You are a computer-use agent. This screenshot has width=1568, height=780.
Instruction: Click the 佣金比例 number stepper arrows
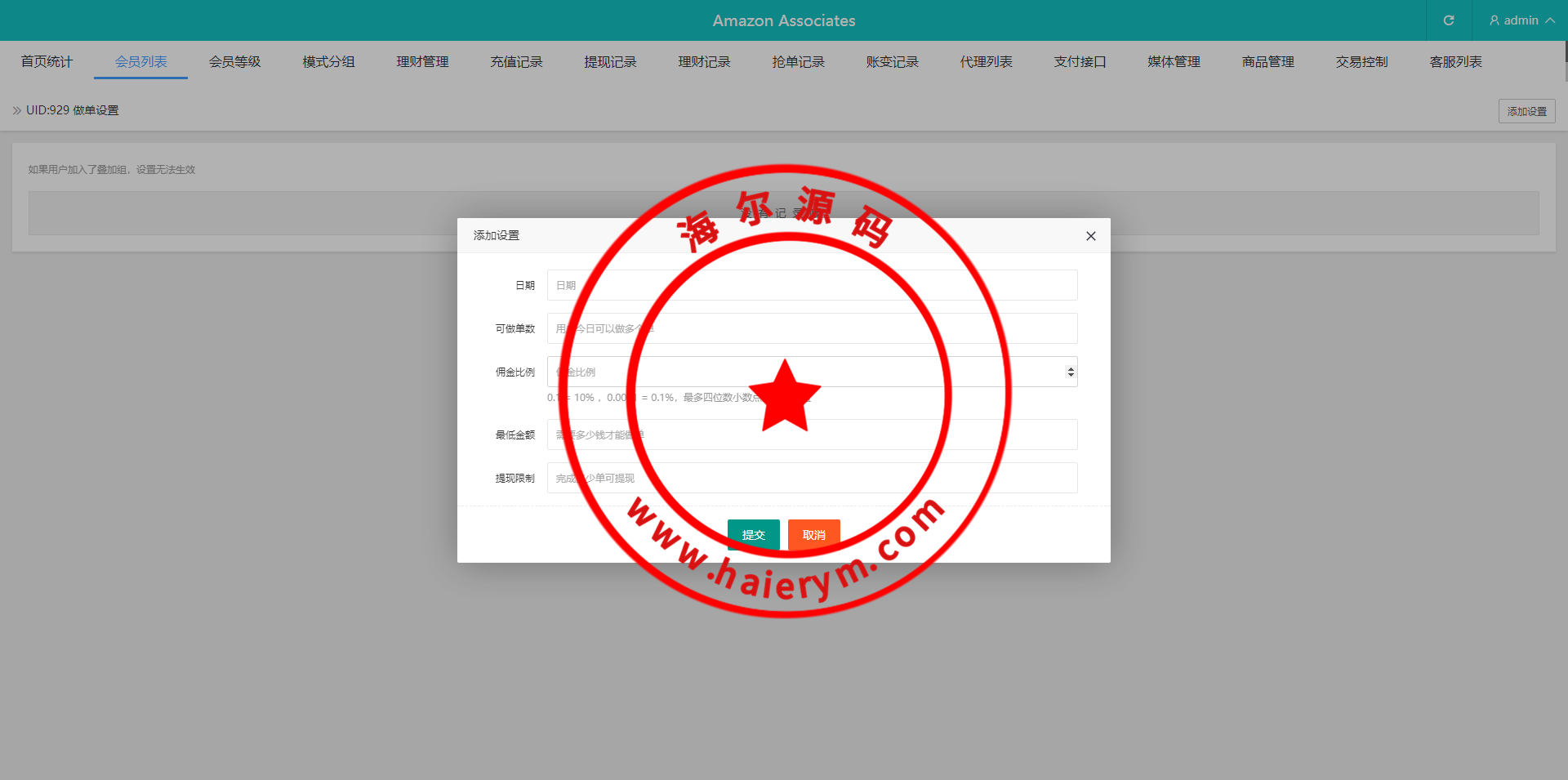tap(1071, 372)
